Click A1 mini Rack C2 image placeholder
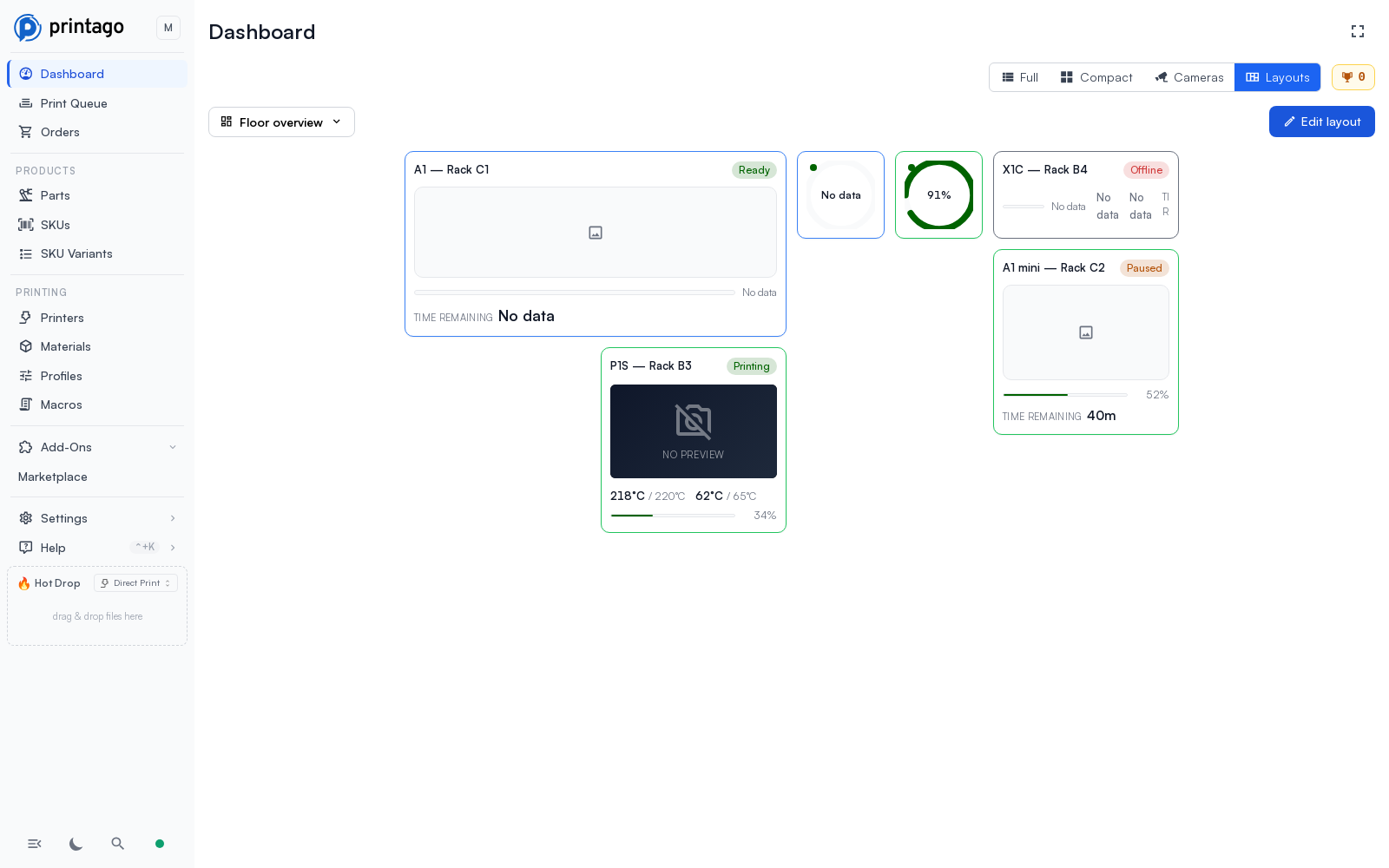Screen dimensions: 1389x868 coord(1086,332)
